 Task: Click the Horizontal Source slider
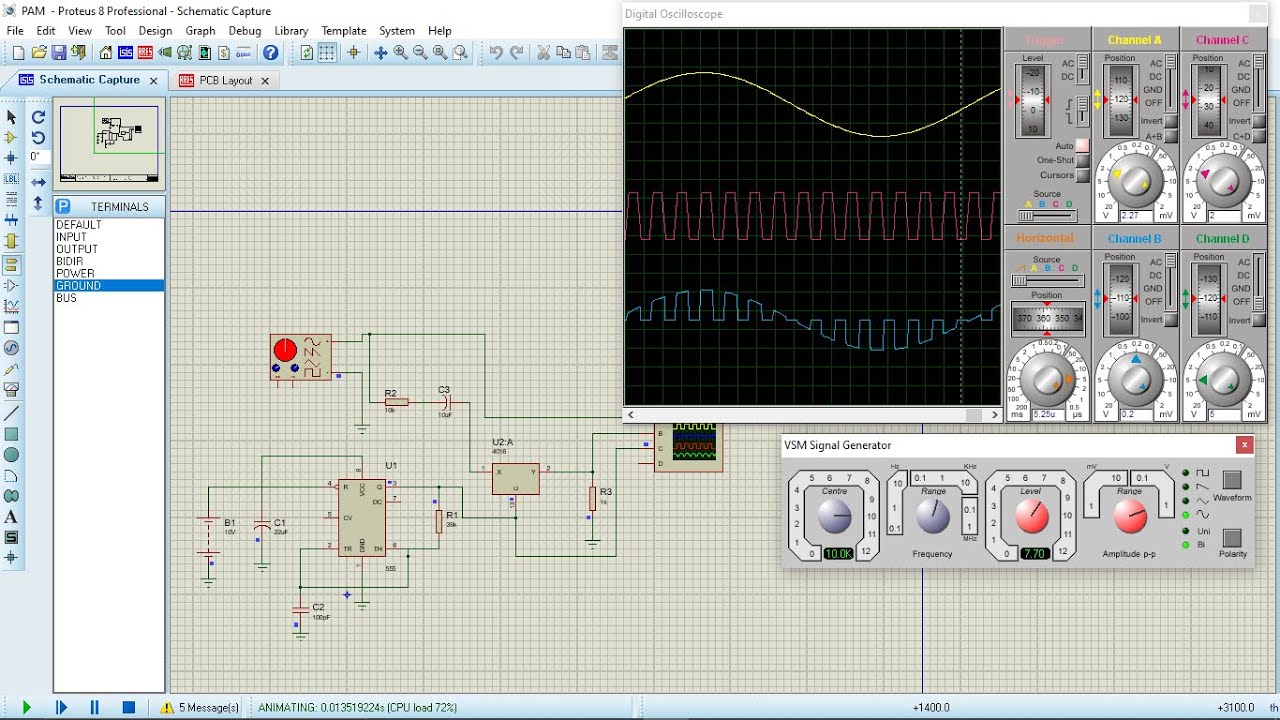[1046, 281]
